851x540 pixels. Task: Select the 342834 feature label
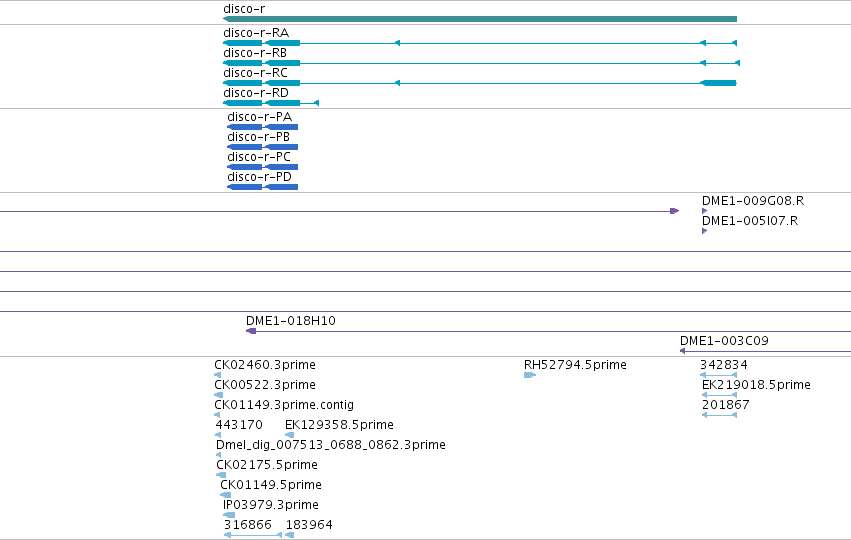click(723, 365)
